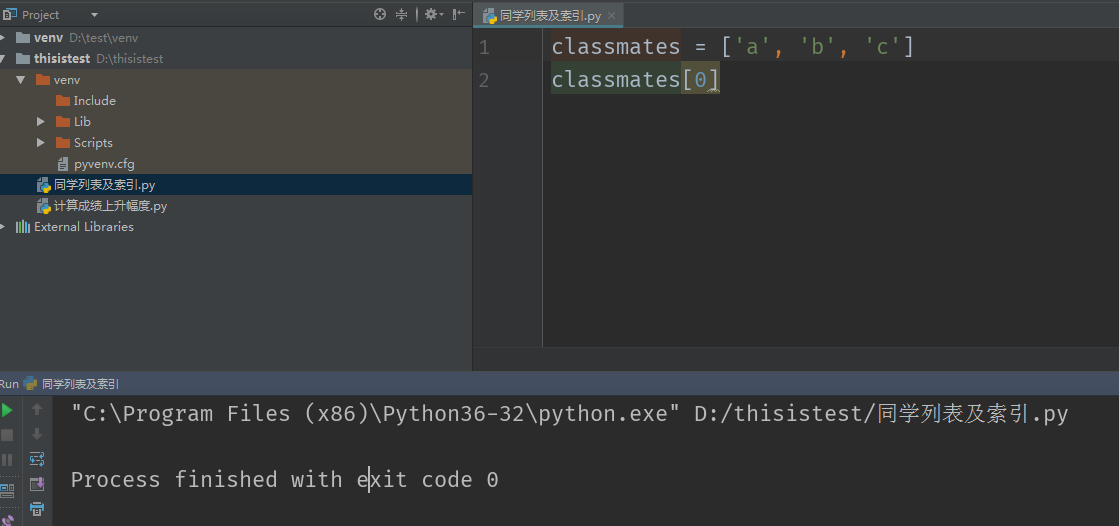Click the Scroll from Source target icon
Screen dimensions: 1119x526
[x=379, y=14]
